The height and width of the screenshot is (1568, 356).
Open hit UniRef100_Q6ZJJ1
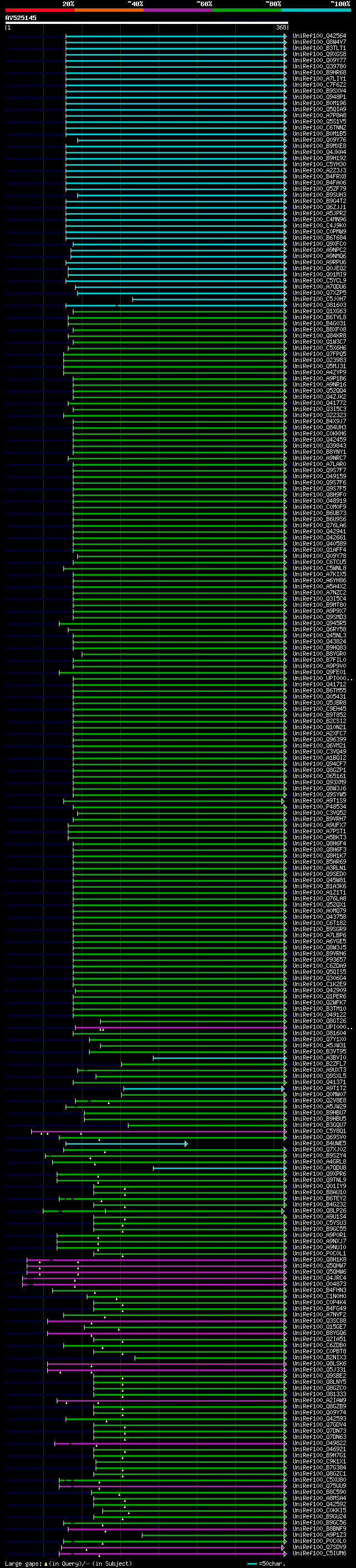[x=319, y=207]
